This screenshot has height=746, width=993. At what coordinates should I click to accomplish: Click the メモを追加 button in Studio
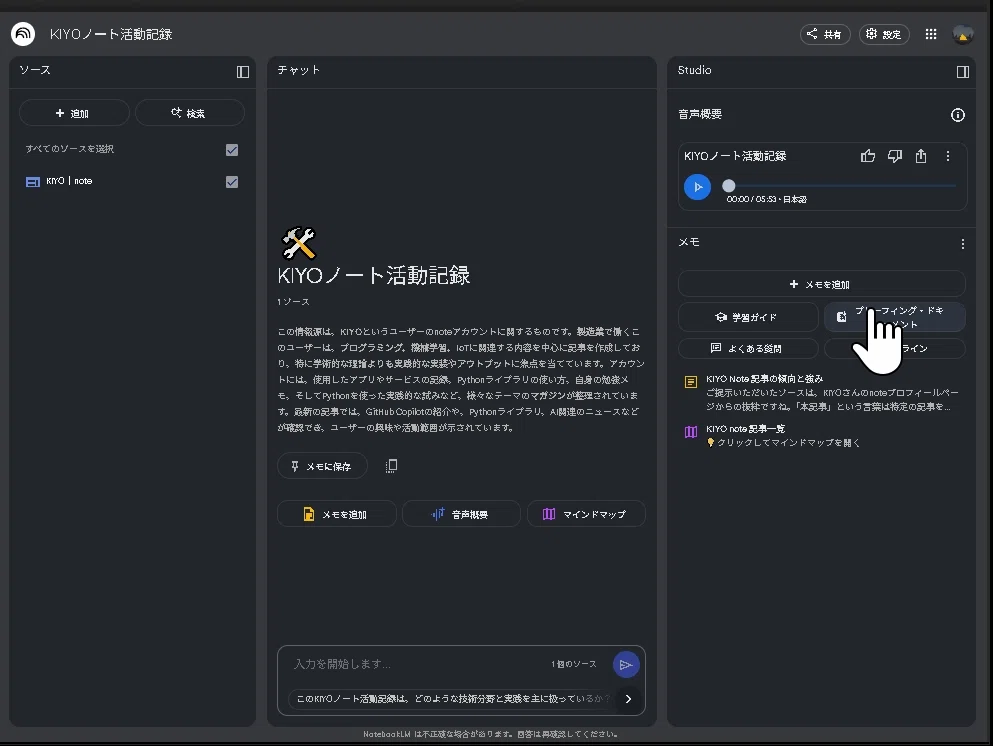click(x=821, y=284)
